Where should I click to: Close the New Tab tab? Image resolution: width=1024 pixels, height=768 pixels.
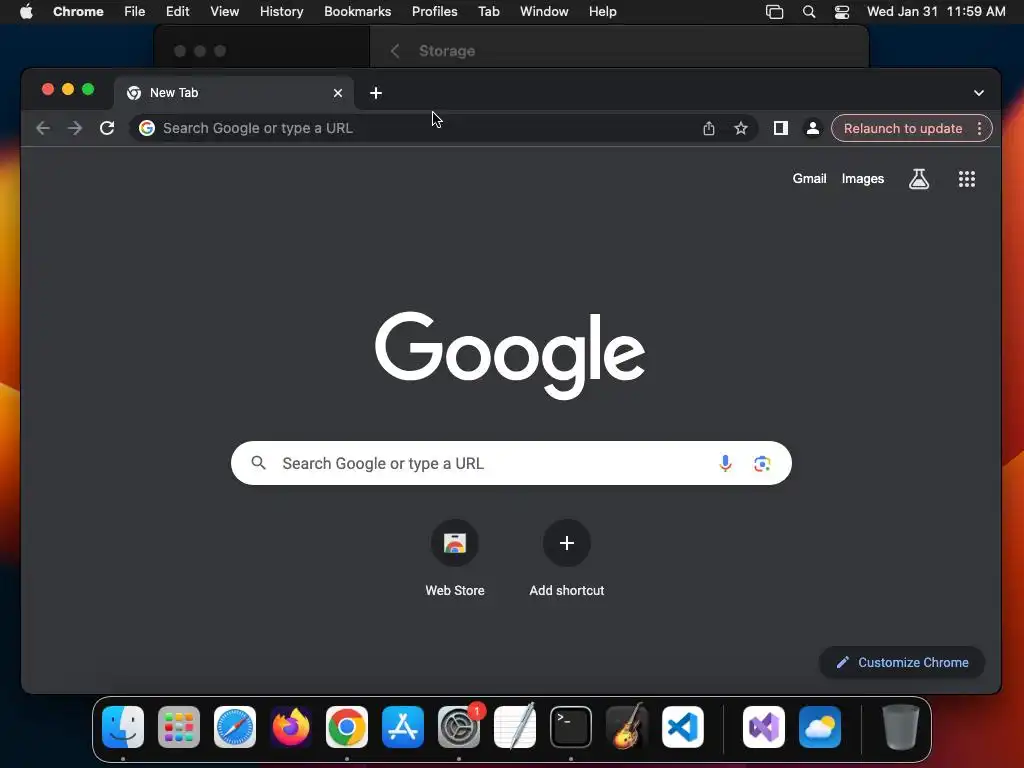(338, 93)
